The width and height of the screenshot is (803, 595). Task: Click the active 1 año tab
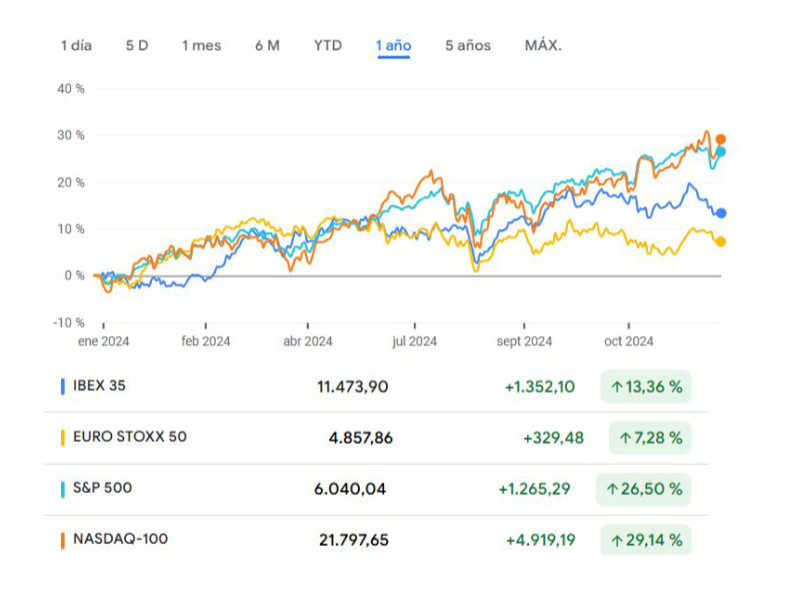393,45
